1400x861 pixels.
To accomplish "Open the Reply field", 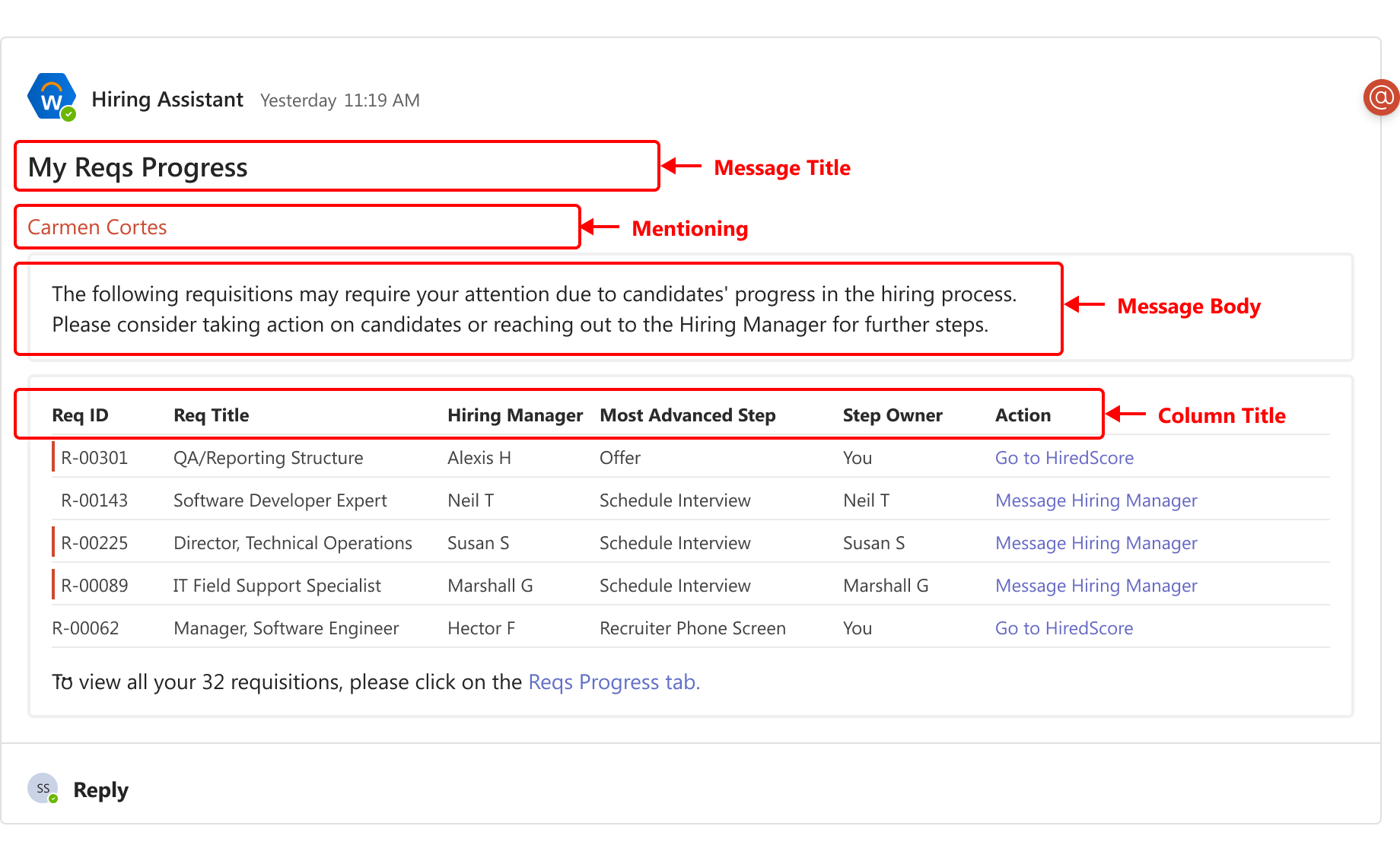I will (x=100, y=790).
